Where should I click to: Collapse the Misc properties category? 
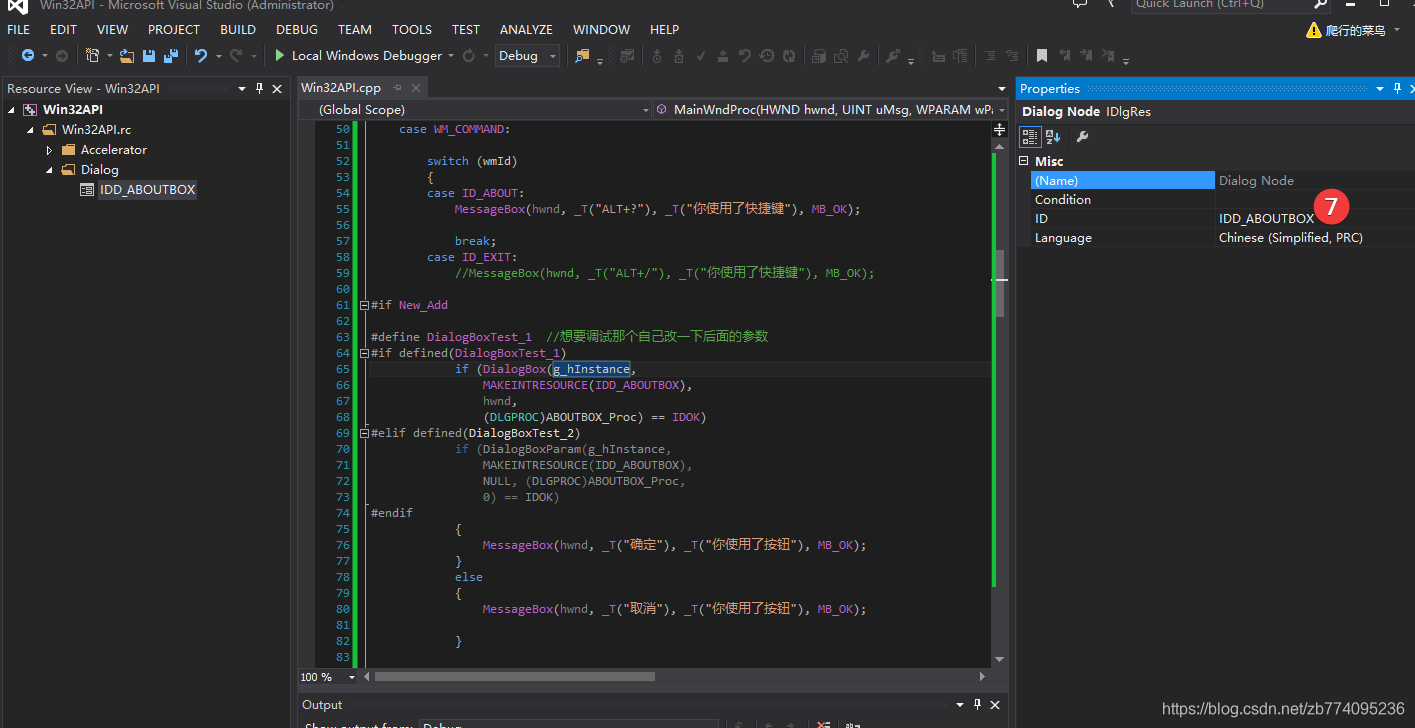click(1024, 161)
